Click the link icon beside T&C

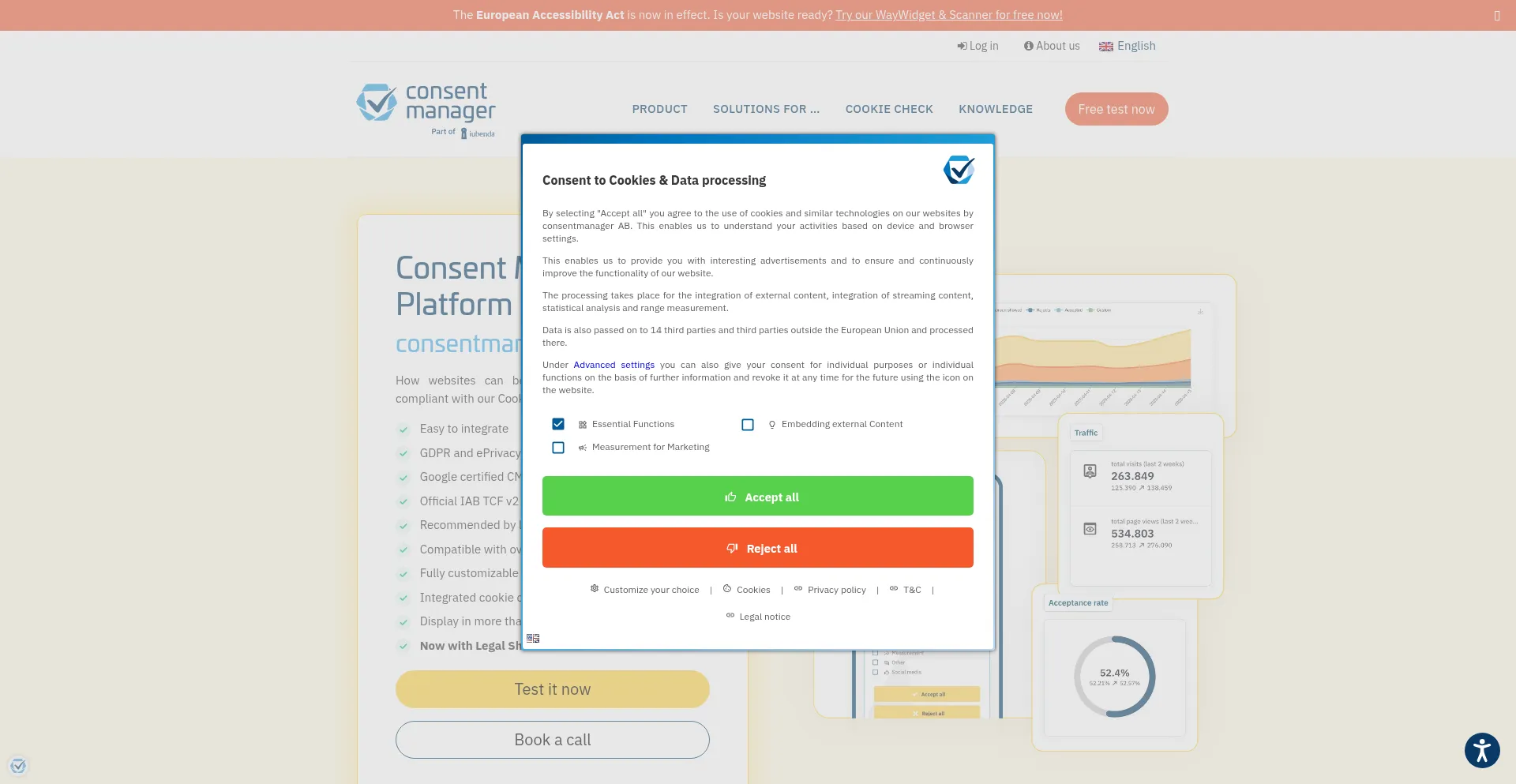894,589
